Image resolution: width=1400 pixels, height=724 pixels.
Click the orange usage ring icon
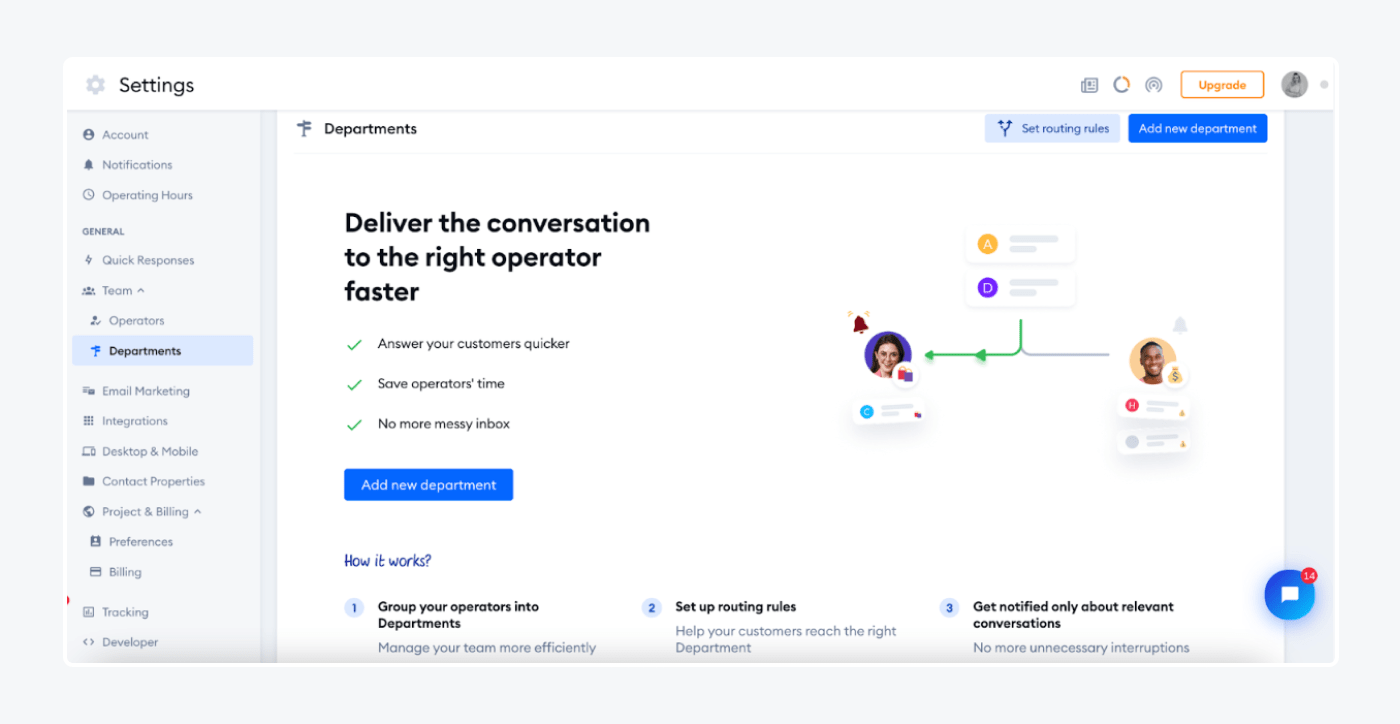pyautogui.click(x=1122, y=85)
